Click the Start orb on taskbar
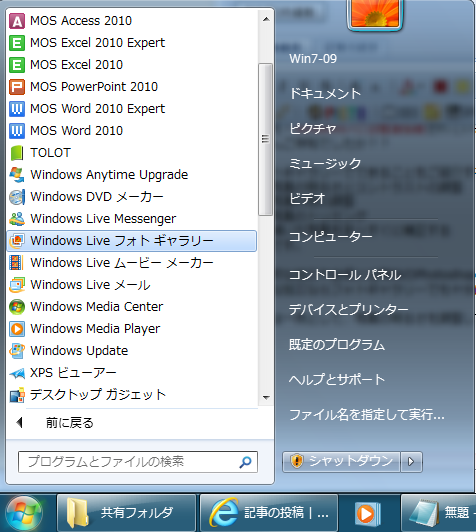The height and width of the screenshot is (532, 476). coord(24,513)
